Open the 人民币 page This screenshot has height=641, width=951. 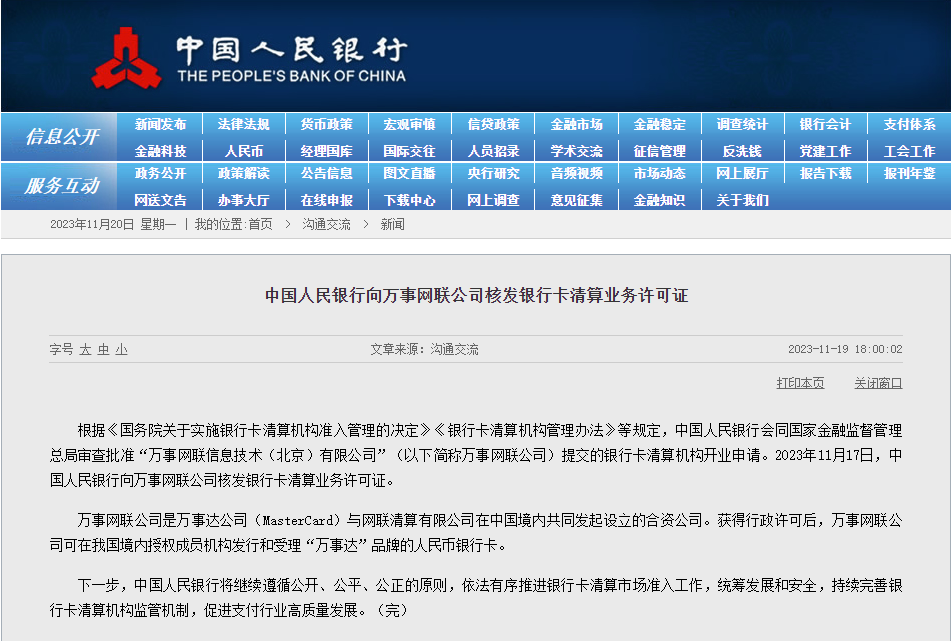pyautogui.click(x=243, y=151)
